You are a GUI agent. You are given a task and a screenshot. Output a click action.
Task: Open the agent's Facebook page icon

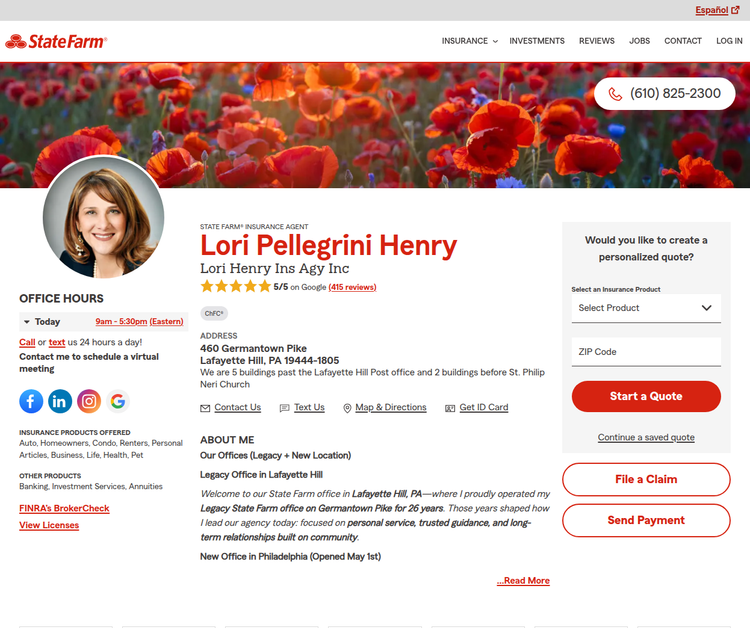pos(31,401)
